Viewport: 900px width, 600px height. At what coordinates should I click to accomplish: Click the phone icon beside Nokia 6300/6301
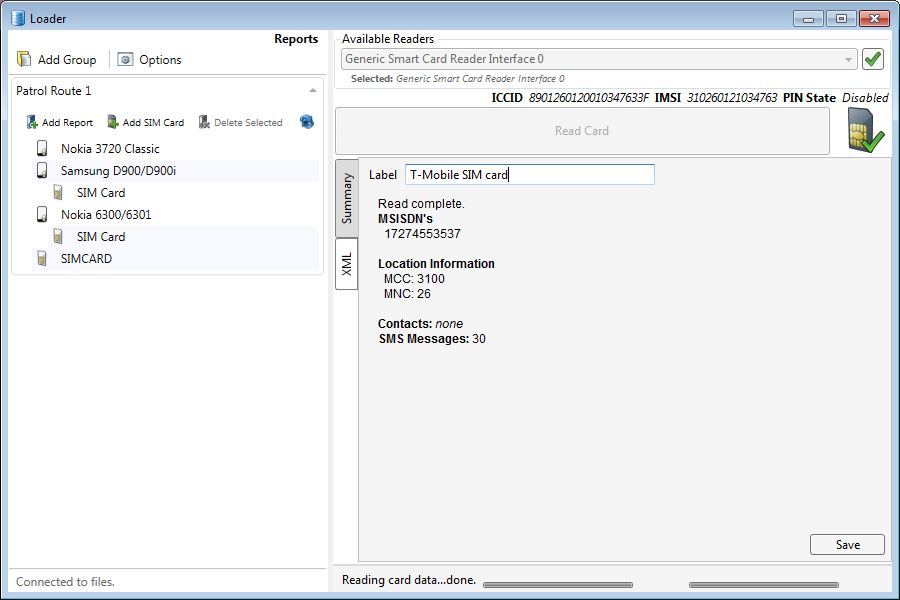click(x=42, y=214)
